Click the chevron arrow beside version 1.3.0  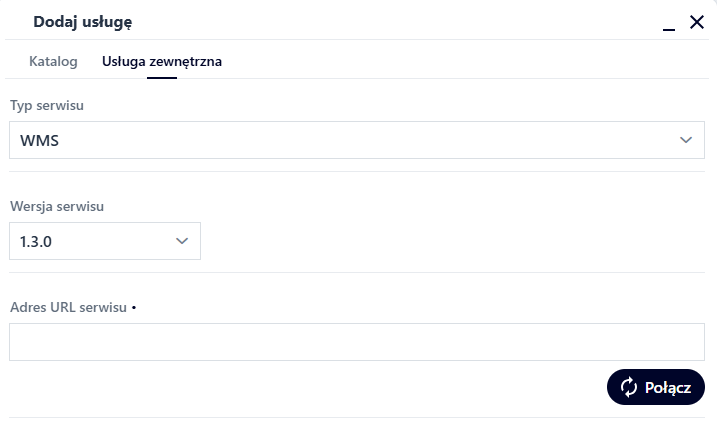click(x=182, y=241)
